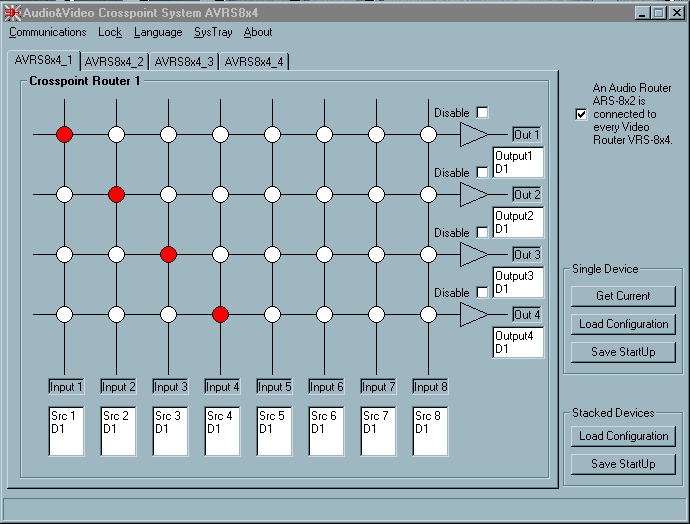Route Input 3 to Out 1 crosspoint
Viewport: 690px width, 524px height.
coord(168,135)
